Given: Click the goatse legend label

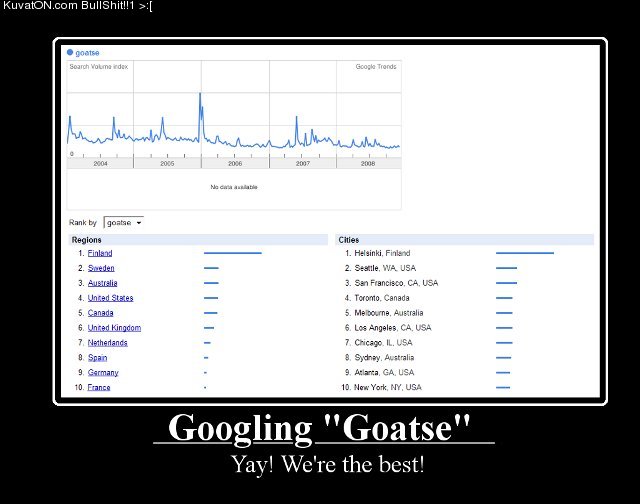Looking at the screenshot, I should point(87,53).
